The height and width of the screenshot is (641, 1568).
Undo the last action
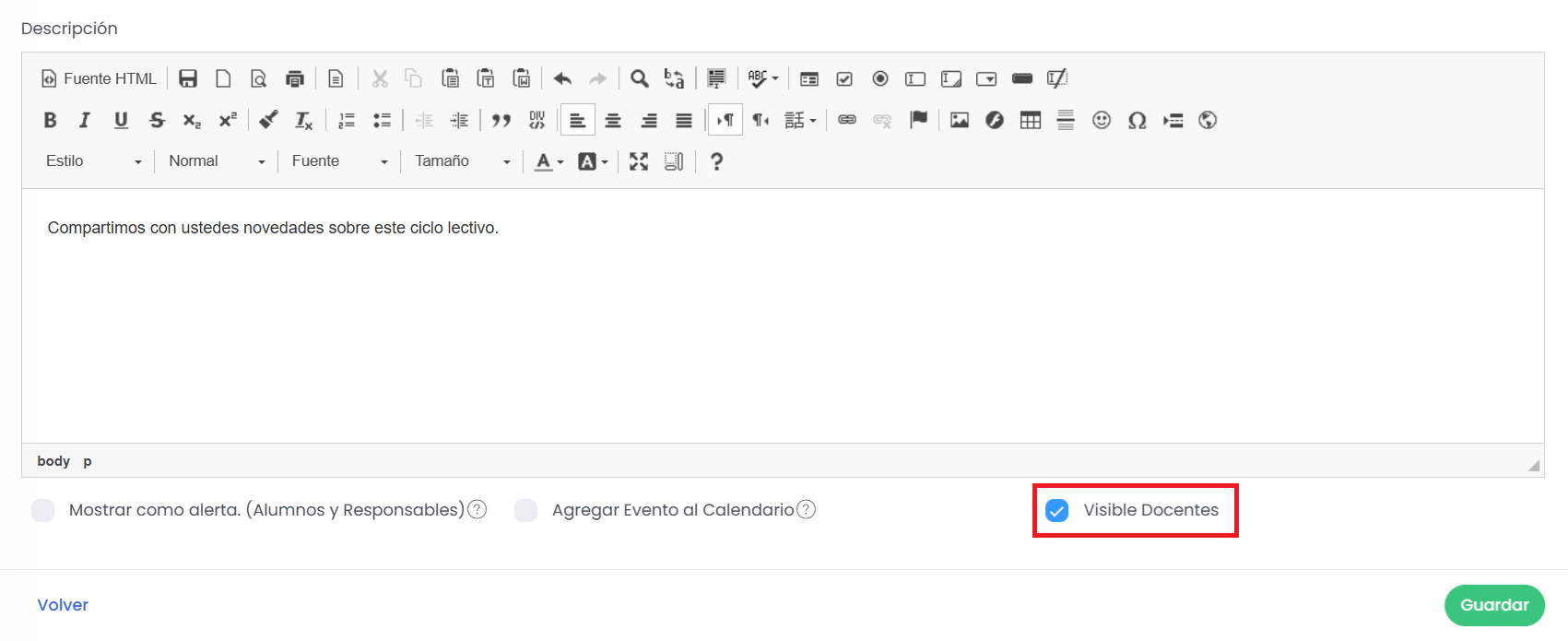[562, 78]
